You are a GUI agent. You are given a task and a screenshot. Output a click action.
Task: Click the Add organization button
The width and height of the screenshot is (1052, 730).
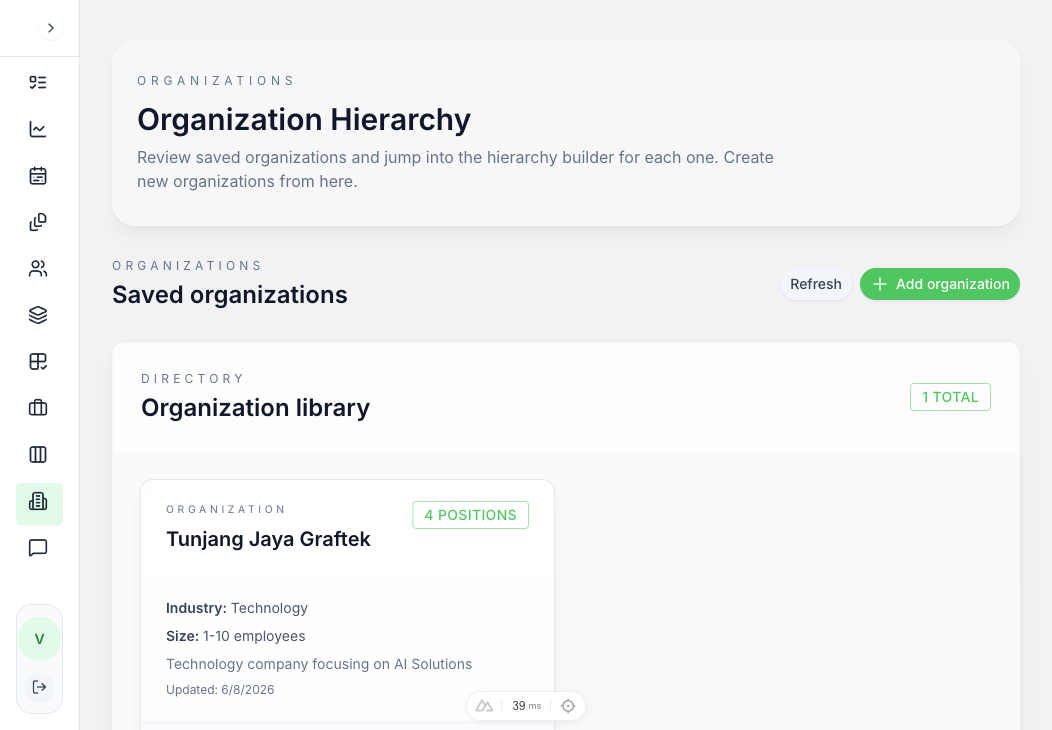click(x=940, y=284)
